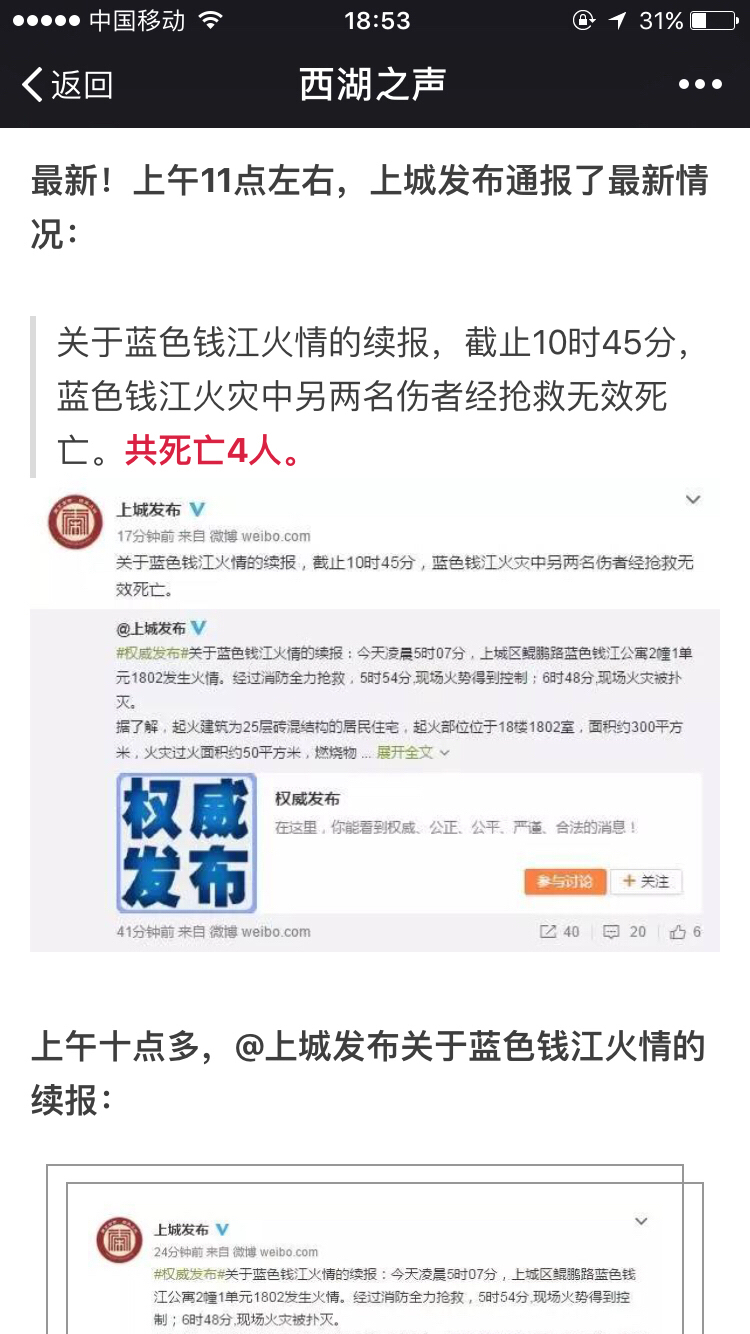Tap the 西湖之声 page title
The height and width of the screenshot is (1334, 750).
[x=373, y=85]
